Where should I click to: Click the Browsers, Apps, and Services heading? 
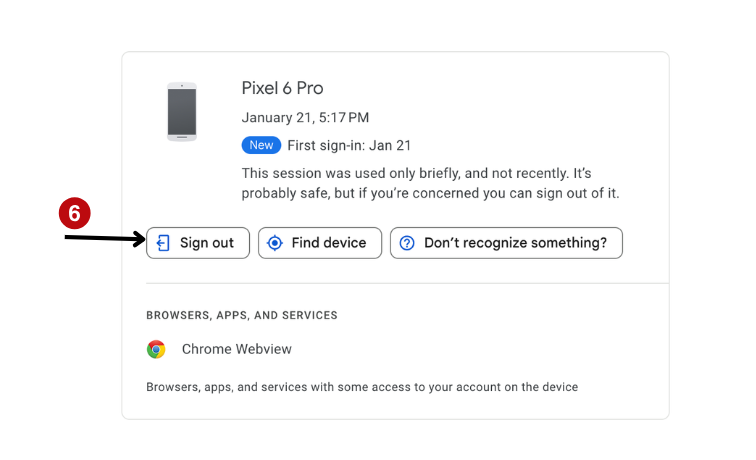pos(242,315)
